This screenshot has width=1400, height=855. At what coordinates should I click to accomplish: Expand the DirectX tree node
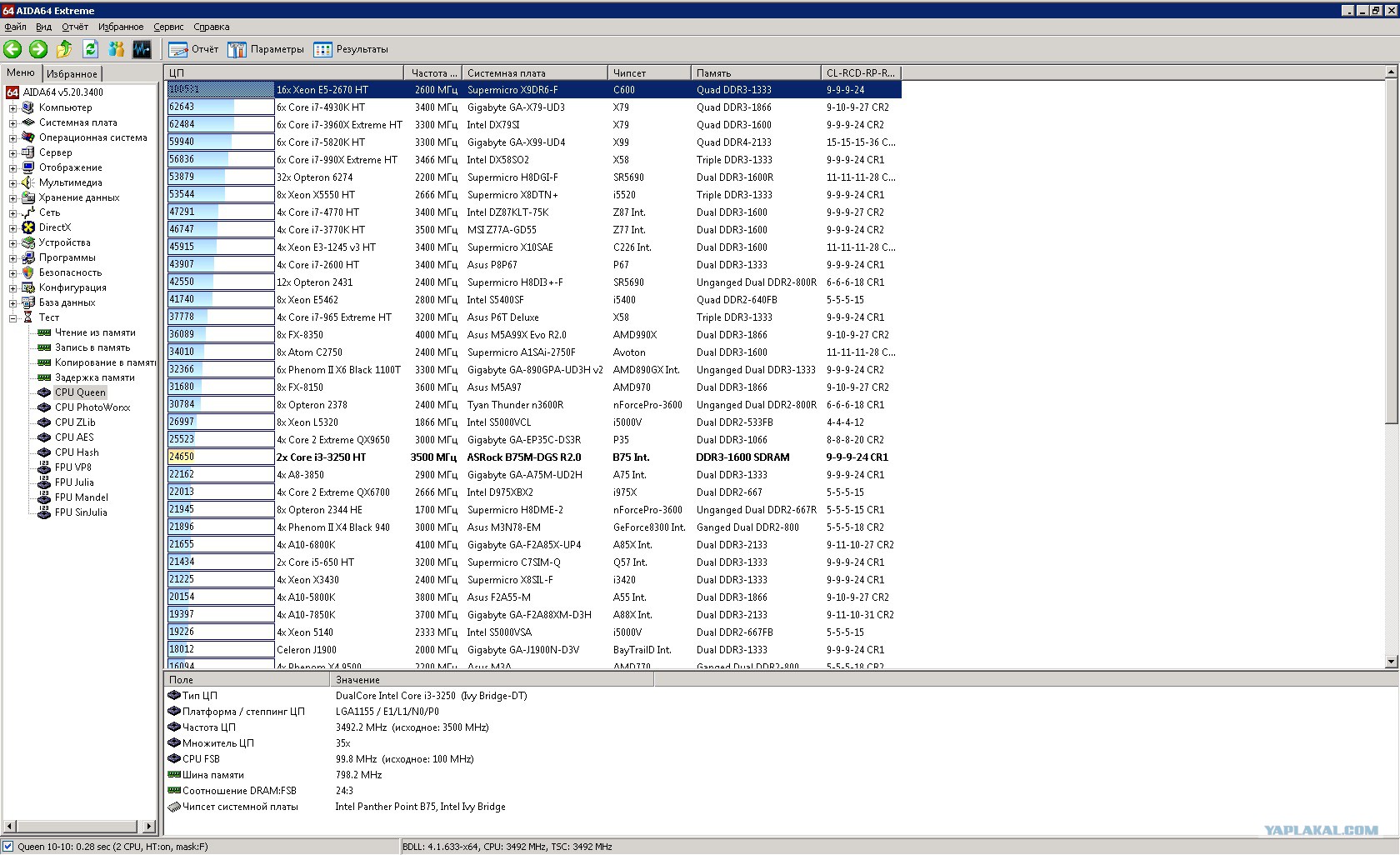tap(12, 227)
